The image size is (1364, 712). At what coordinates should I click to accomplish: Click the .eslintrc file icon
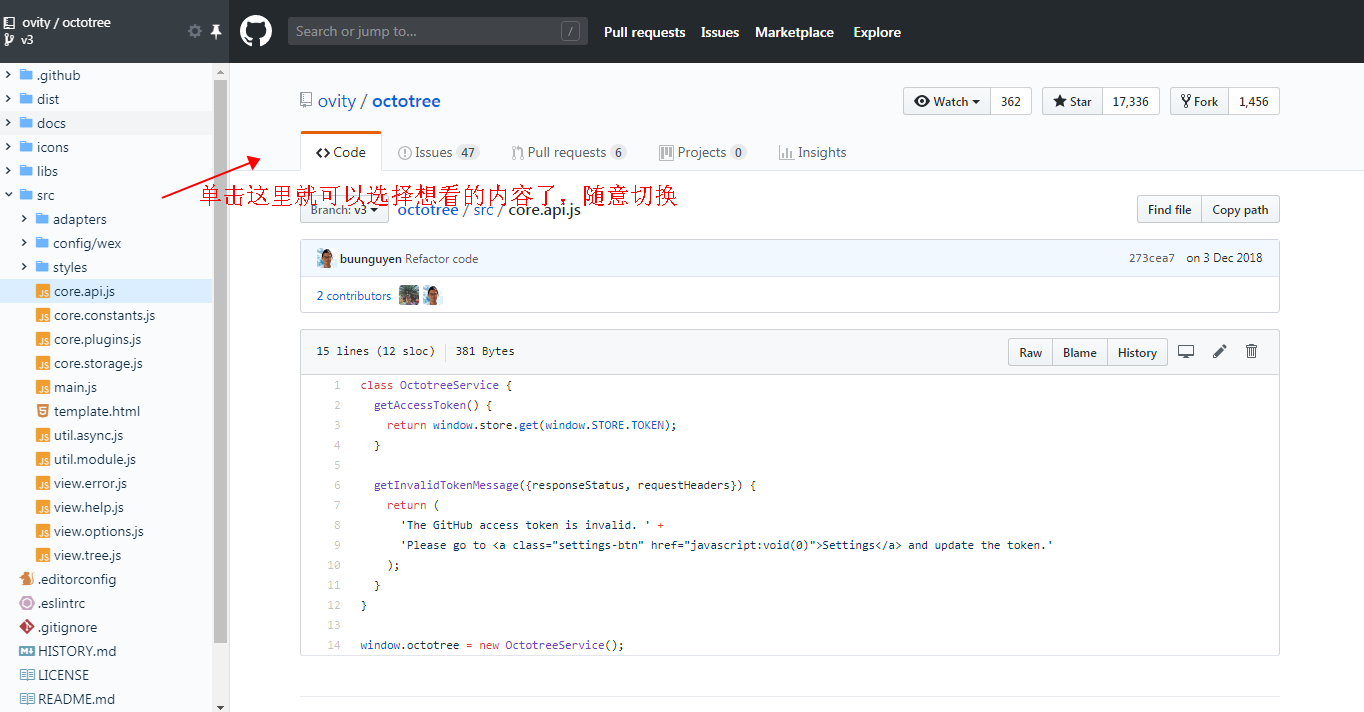27,603
